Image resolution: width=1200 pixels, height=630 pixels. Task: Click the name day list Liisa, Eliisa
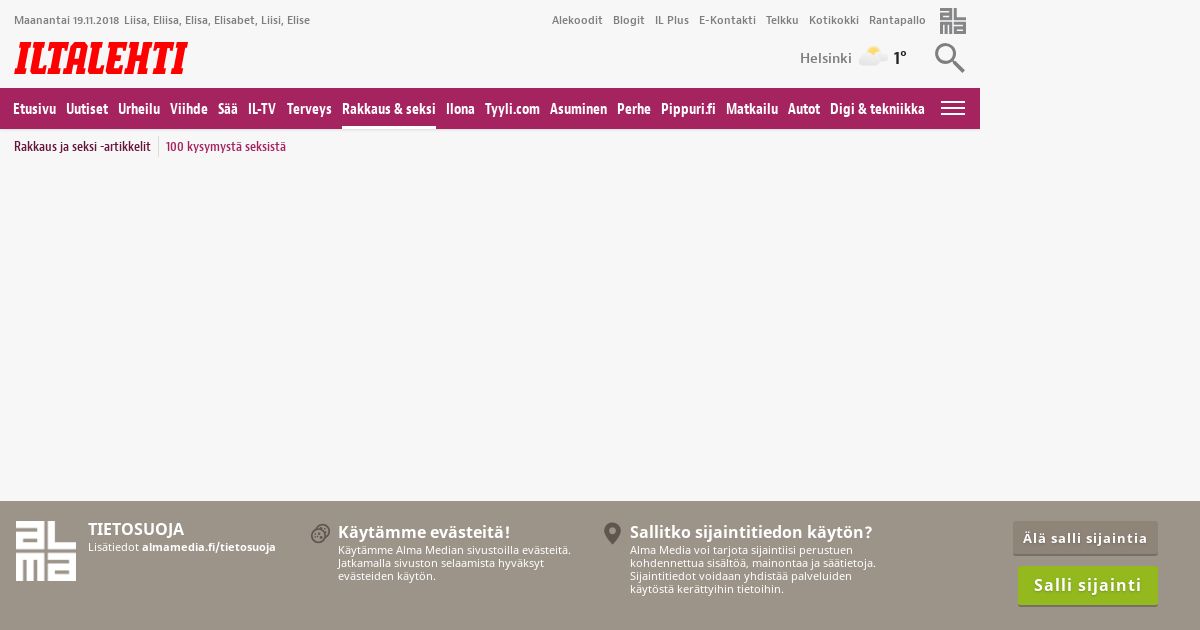click(217, 20)
